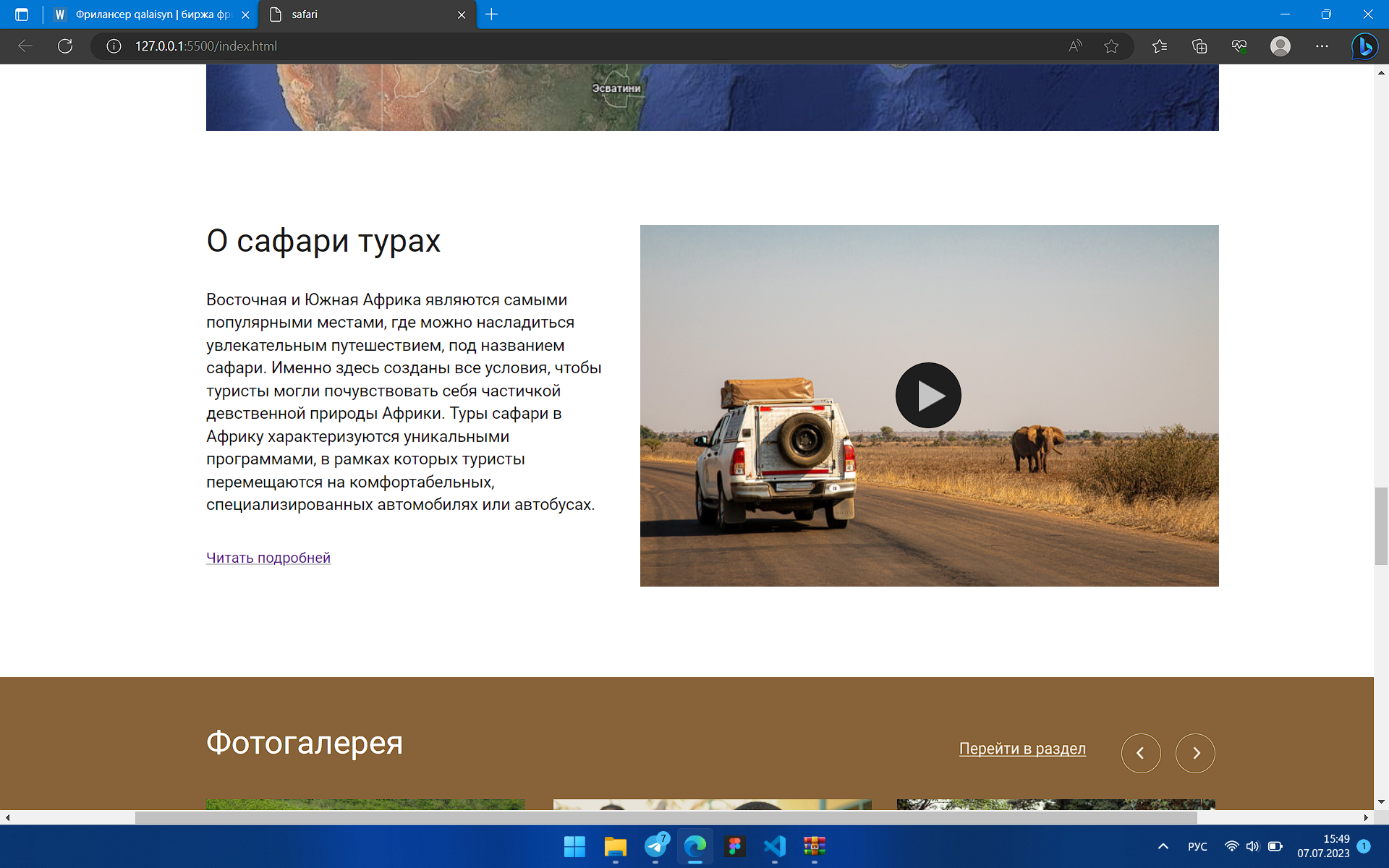Open Bing chat sidebar
Screen dimensions: 1389x868
(1364, 46)
